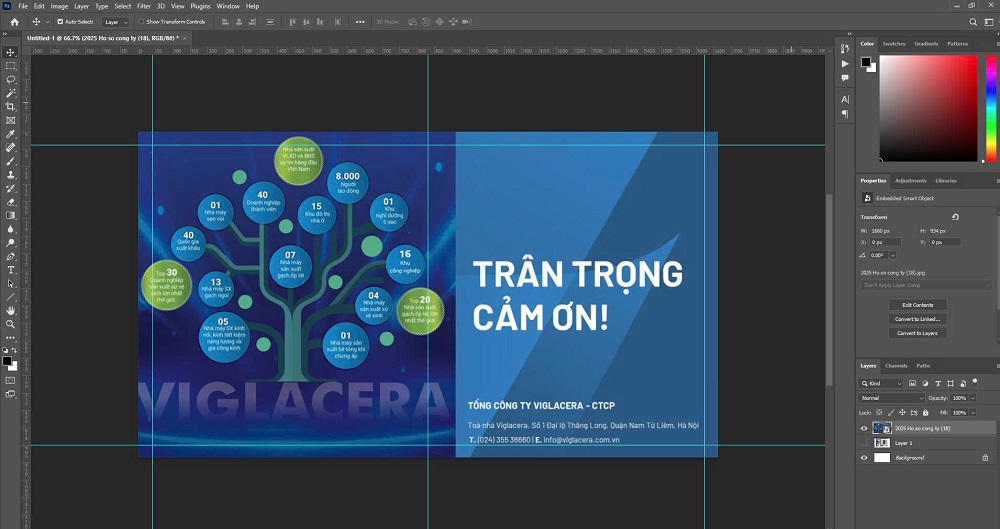Click the Lock position icon in Layers
This screenshot has width=1000, height=529.
tap(901, 413)
